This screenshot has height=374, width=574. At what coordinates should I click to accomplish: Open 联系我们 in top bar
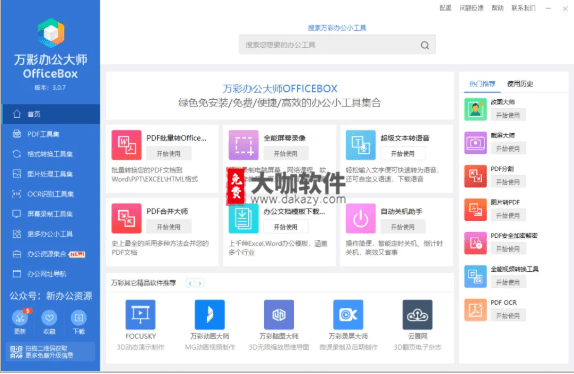[x=523, y=8]
